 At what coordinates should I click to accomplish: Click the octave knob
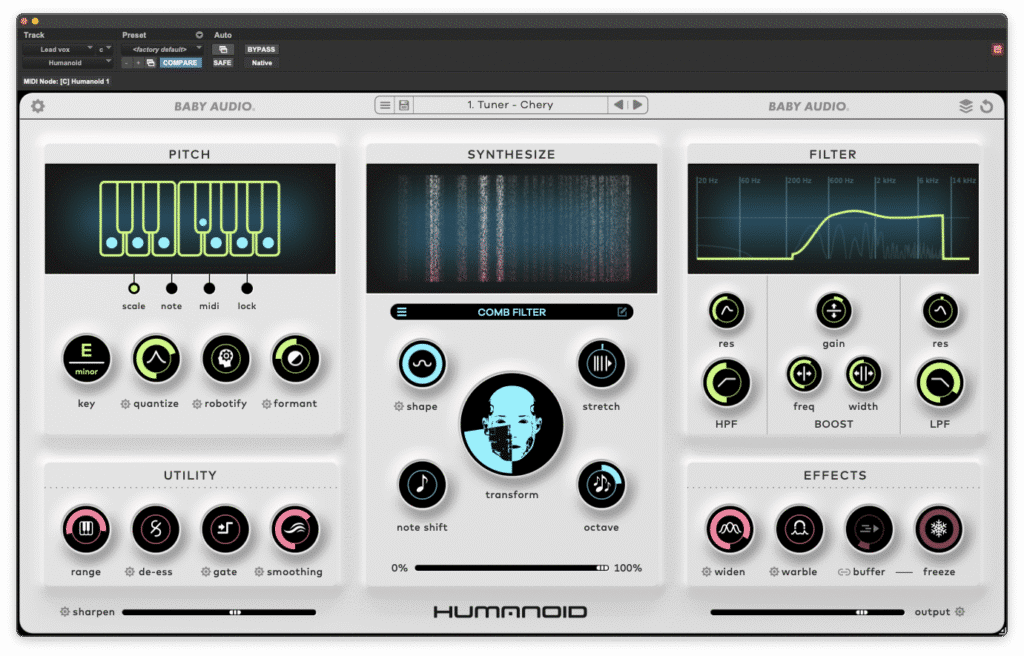pos(601,485)
